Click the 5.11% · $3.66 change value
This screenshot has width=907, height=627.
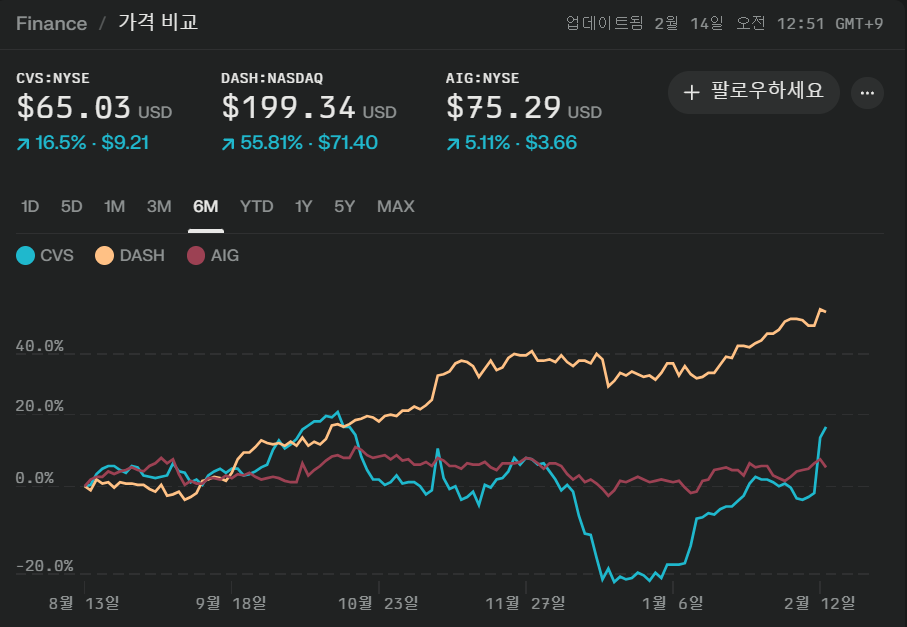(521, 142)
